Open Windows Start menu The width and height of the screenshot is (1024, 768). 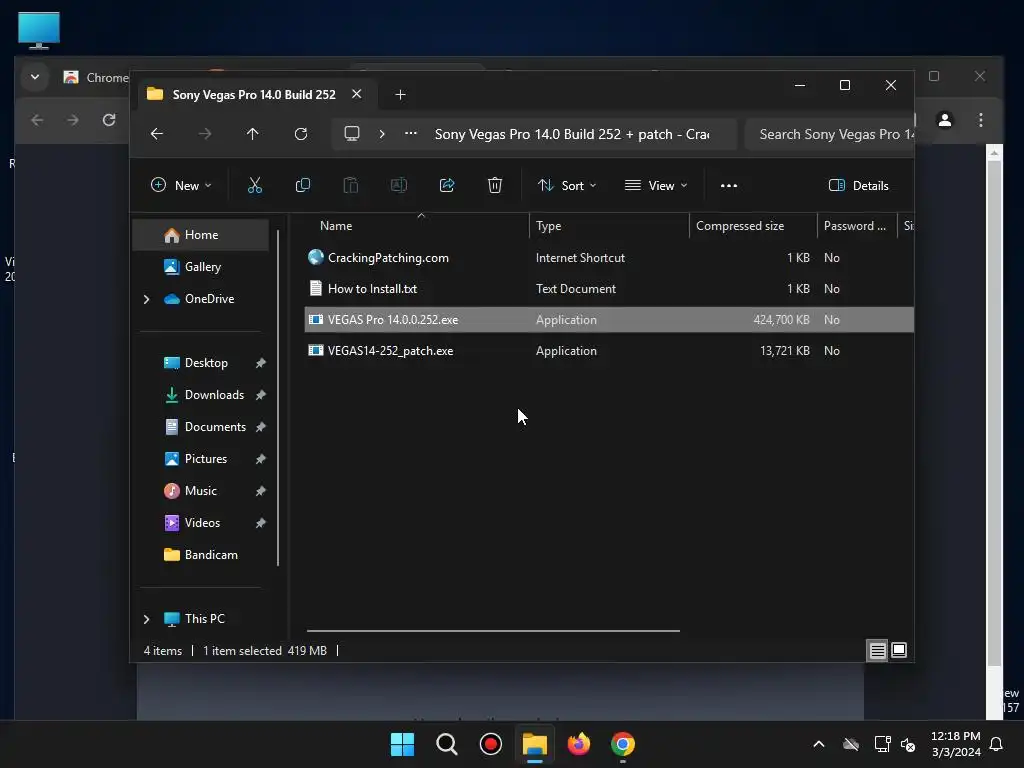(x=402, y=744)
